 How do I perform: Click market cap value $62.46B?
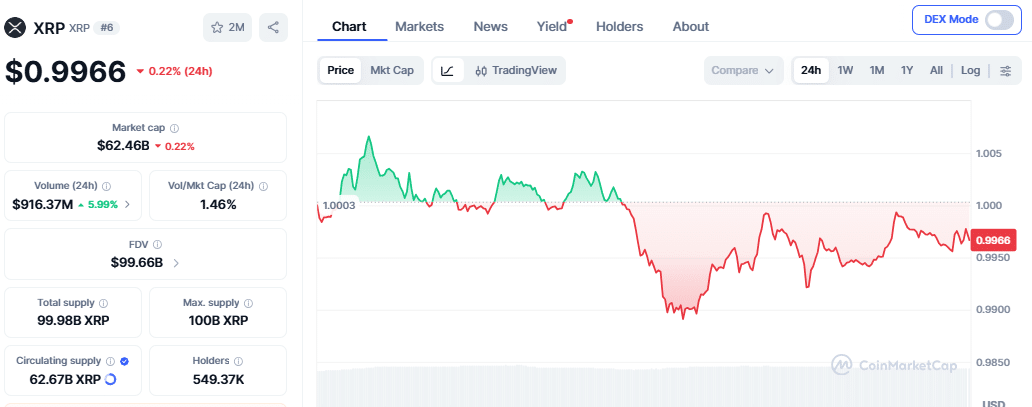tap(123, 146)
